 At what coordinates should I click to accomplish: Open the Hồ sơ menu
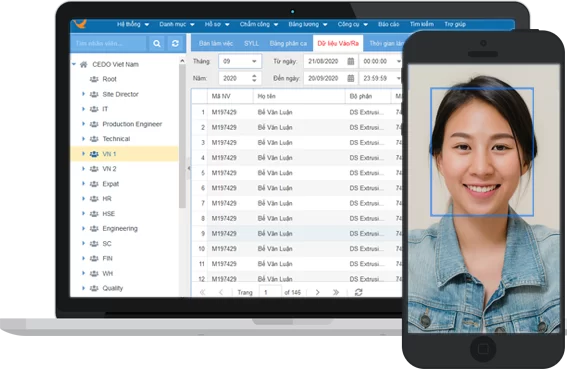[217, 24]
